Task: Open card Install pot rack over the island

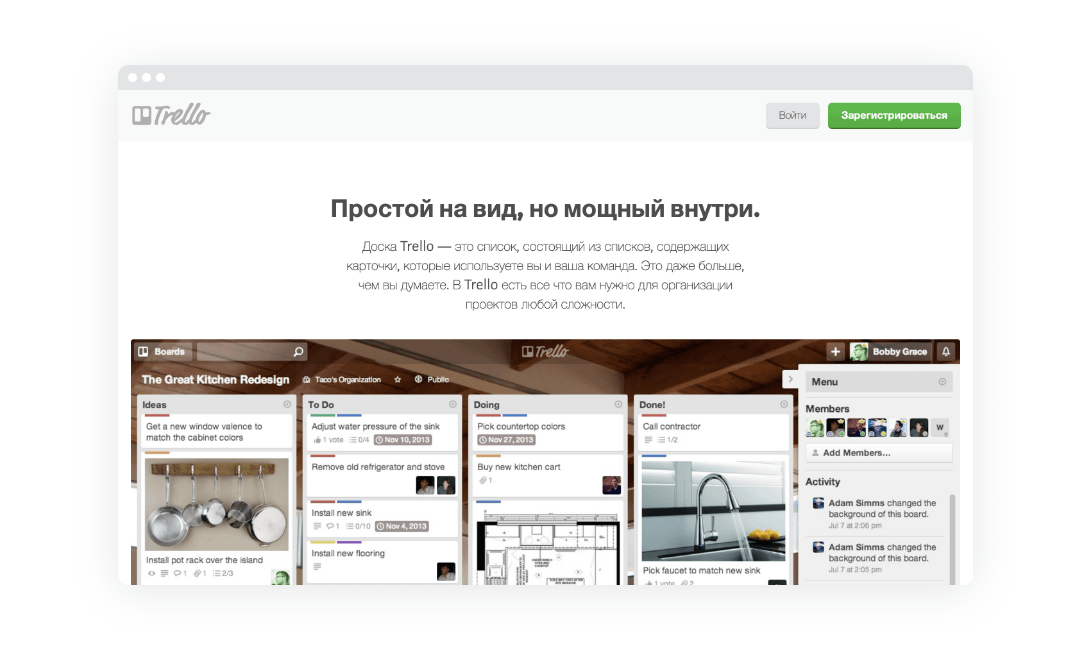Action: 204,560
